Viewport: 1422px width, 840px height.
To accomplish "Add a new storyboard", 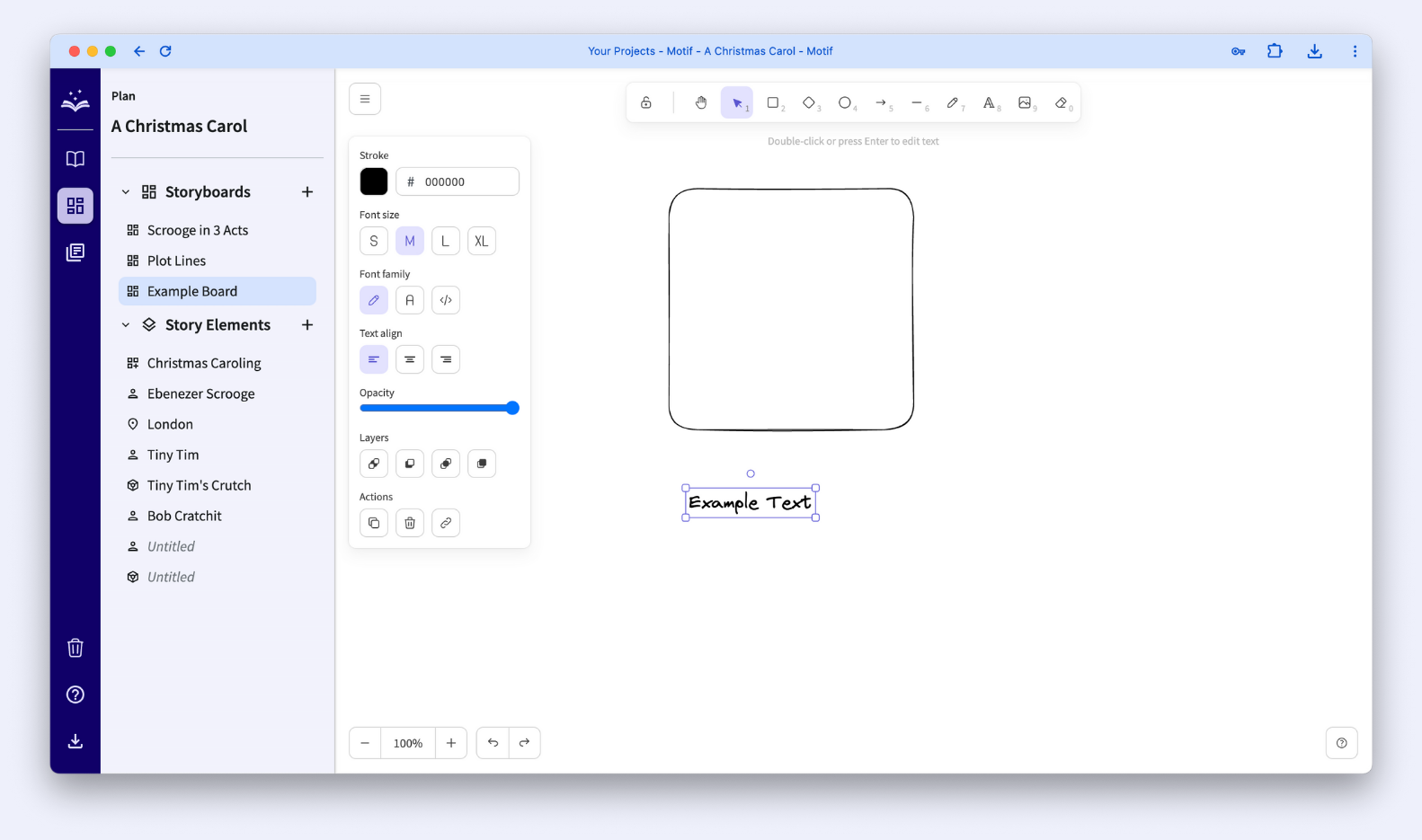I will coord(307,192).
